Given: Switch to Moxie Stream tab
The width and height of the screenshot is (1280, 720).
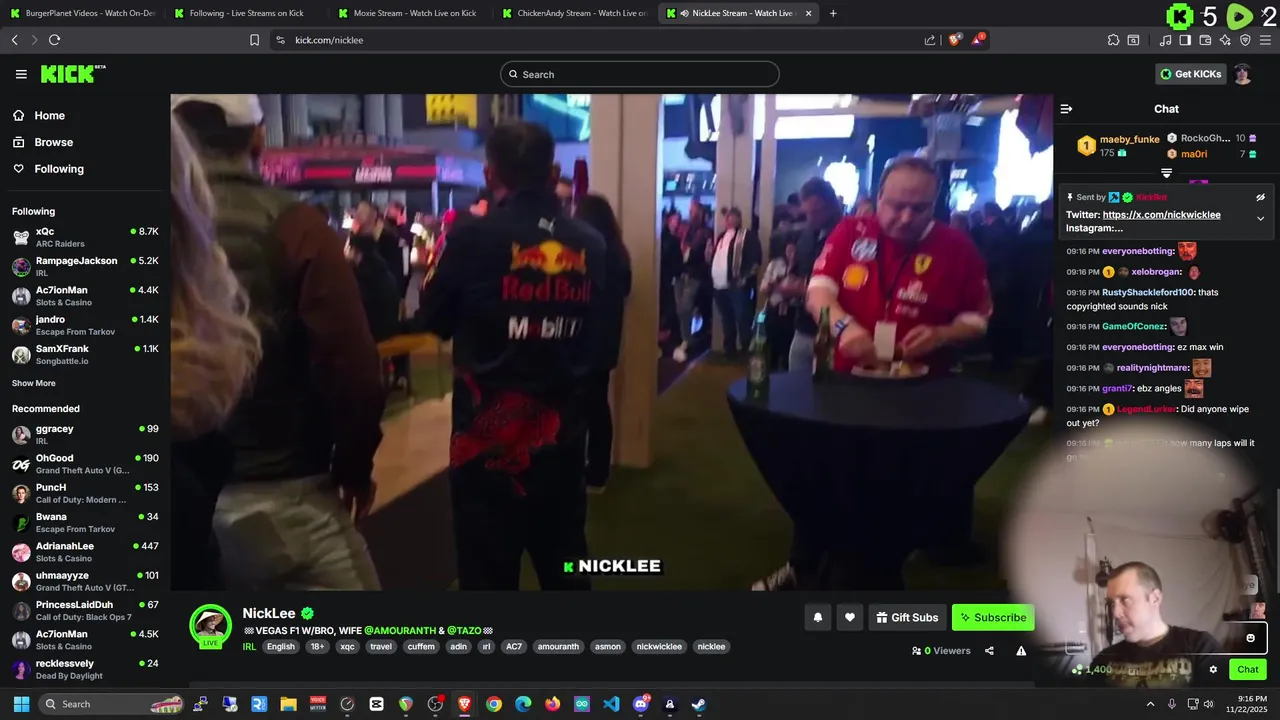Looking at the screenshot, I should tap(411, 13).
